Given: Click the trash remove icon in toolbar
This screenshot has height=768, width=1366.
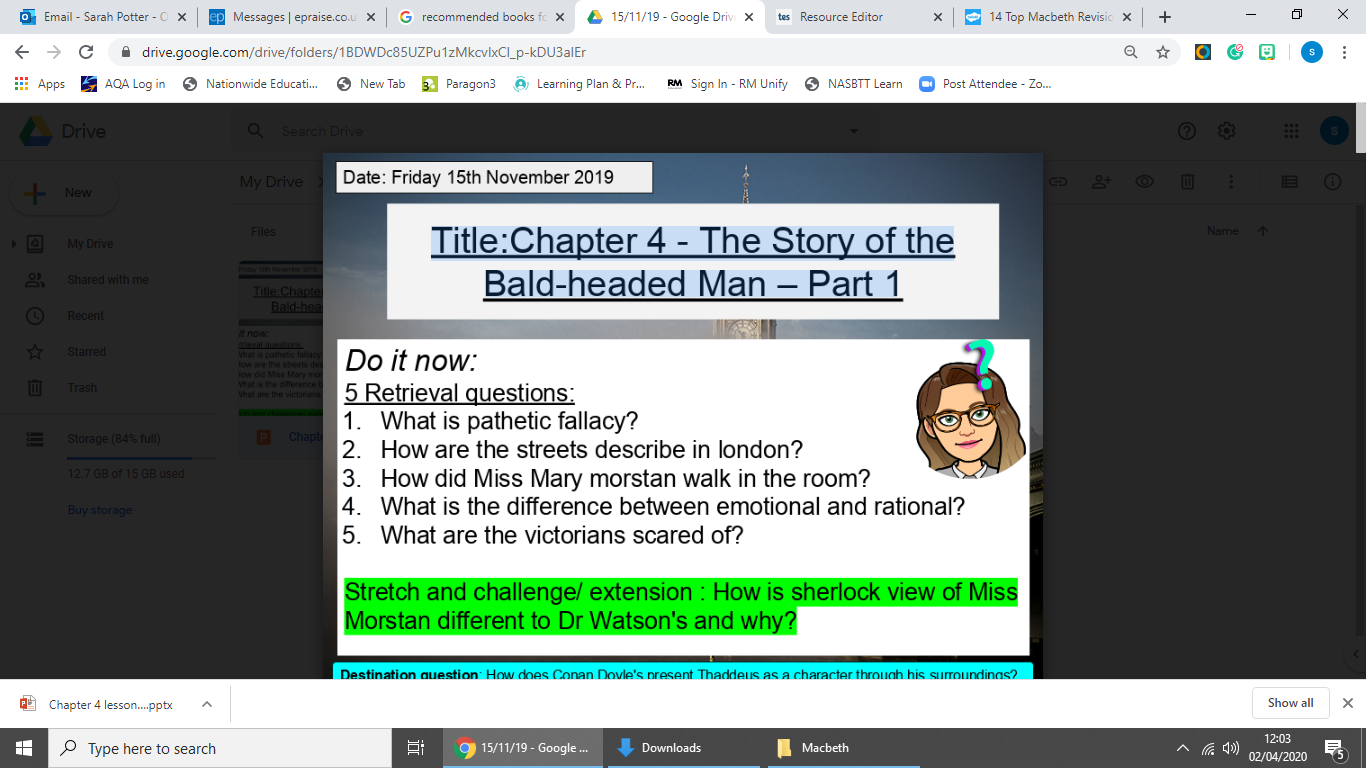Looking at the screenshot, I should [x=1187, y=182].
